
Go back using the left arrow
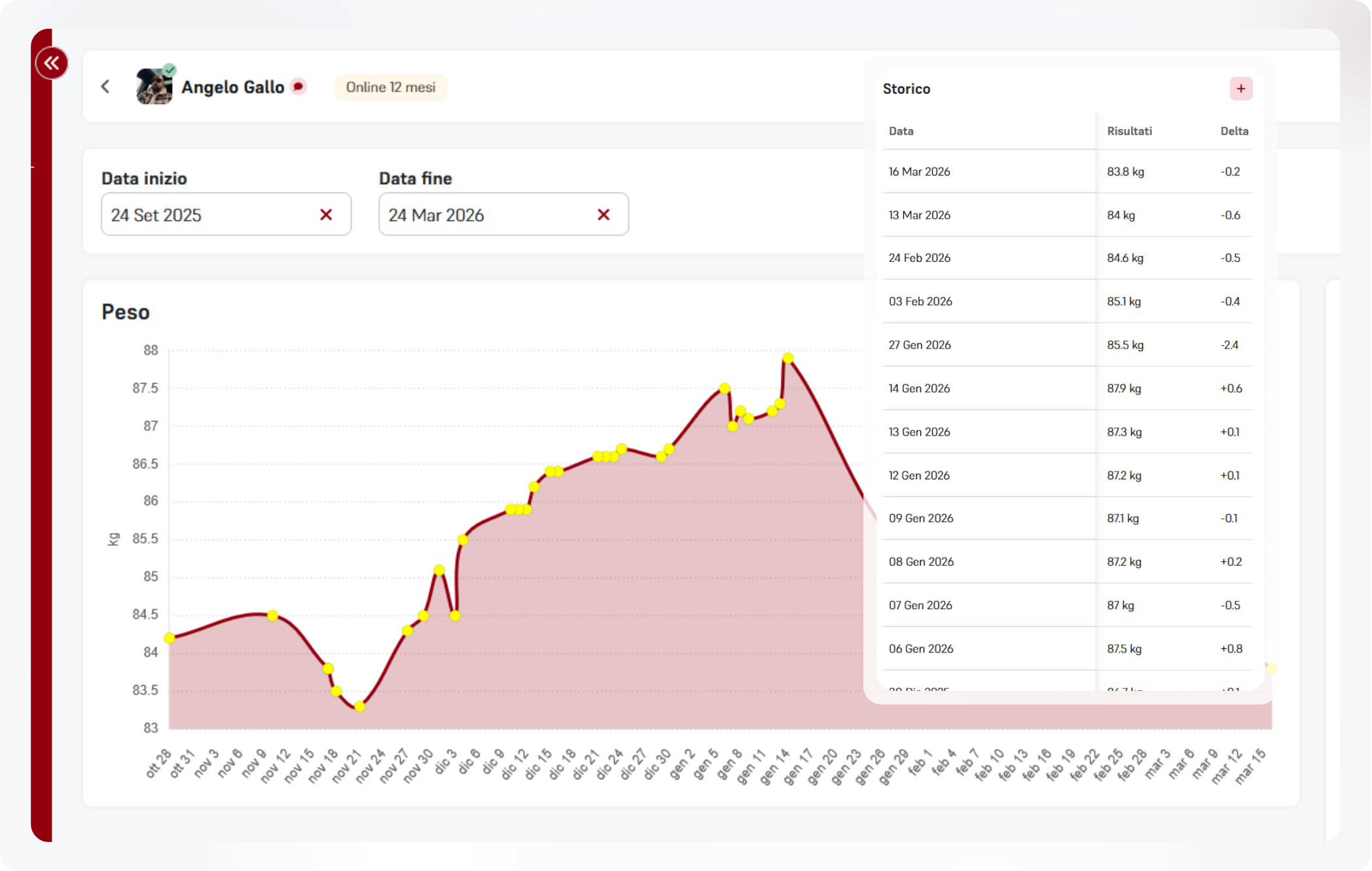105,86
